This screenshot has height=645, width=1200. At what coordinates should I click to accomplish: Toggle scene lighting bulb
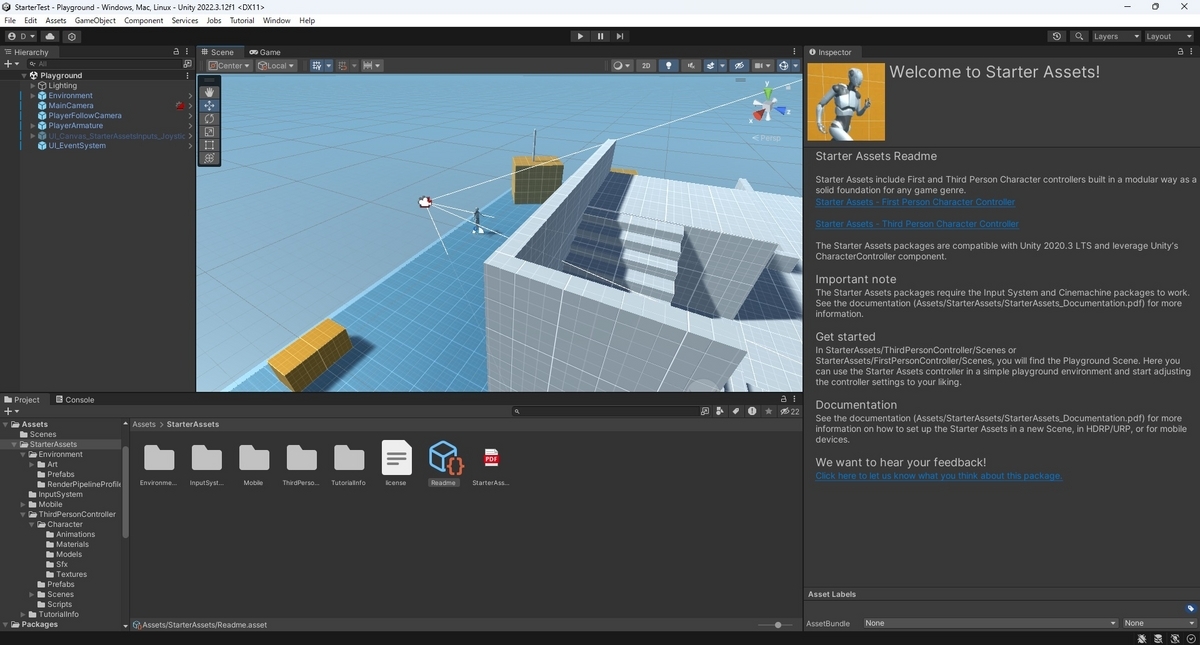click(669, 66)
